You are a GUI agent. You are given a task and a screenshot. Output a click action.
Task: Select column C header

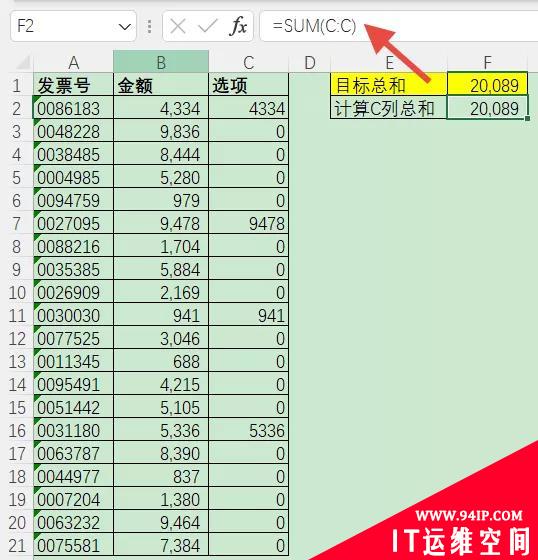(x=249, y=62)
